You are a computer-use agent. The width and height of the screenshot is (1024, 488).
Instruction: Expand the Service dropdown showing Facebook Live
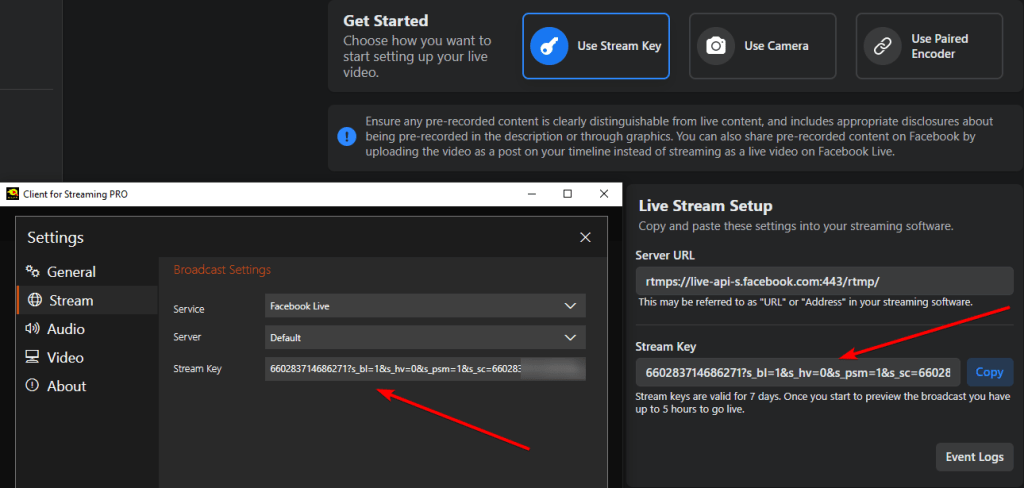[425, 305]
